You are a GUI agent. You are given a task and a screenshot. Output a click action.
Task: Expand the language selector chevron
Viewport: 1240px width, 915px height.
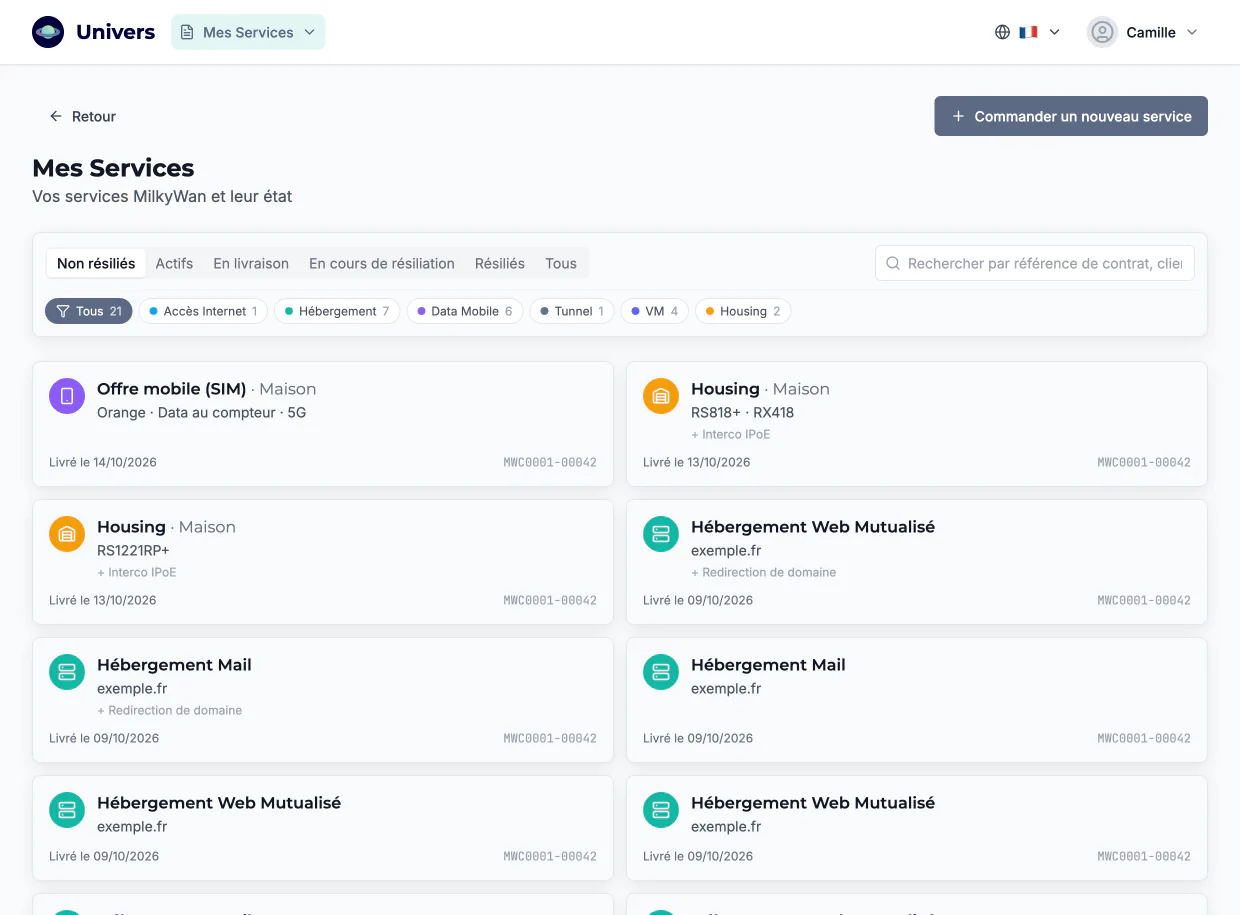[1054, 32]
